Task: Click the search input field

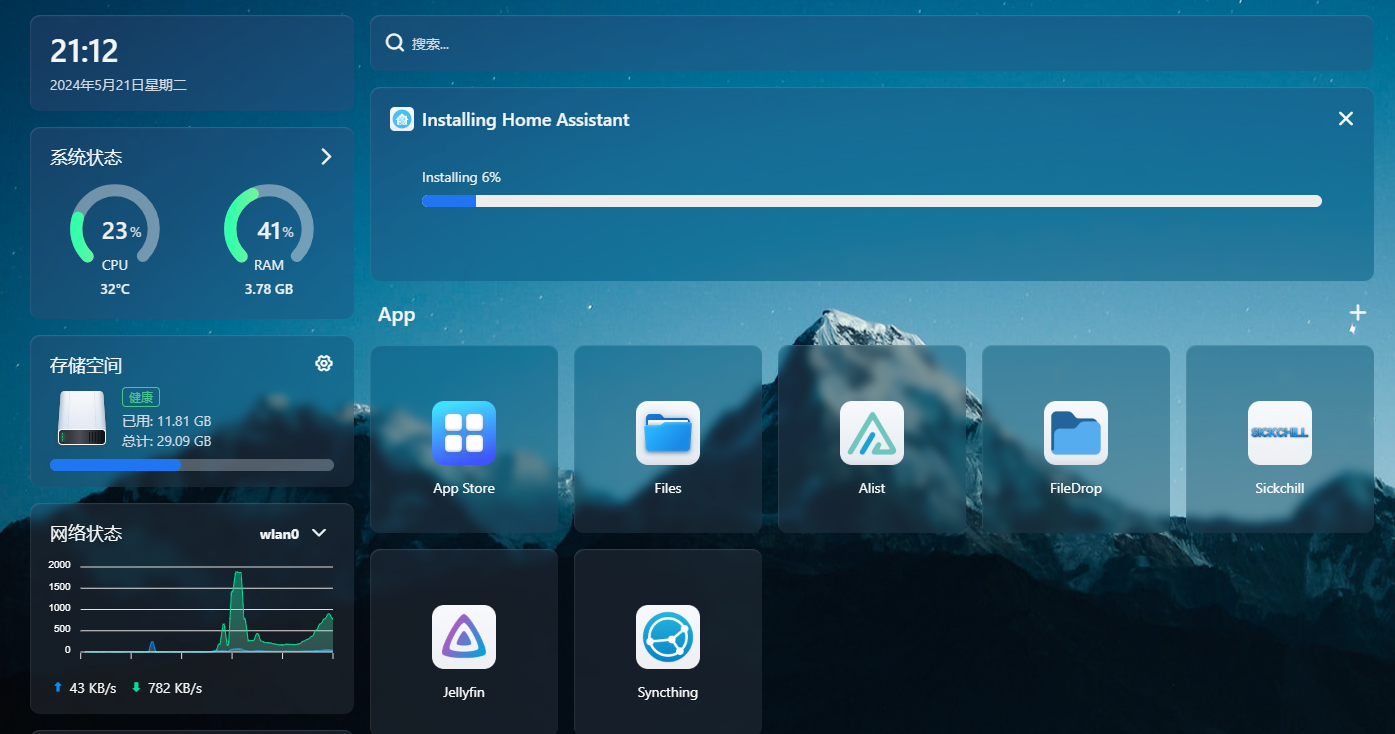Action: (x=872, y=43)
